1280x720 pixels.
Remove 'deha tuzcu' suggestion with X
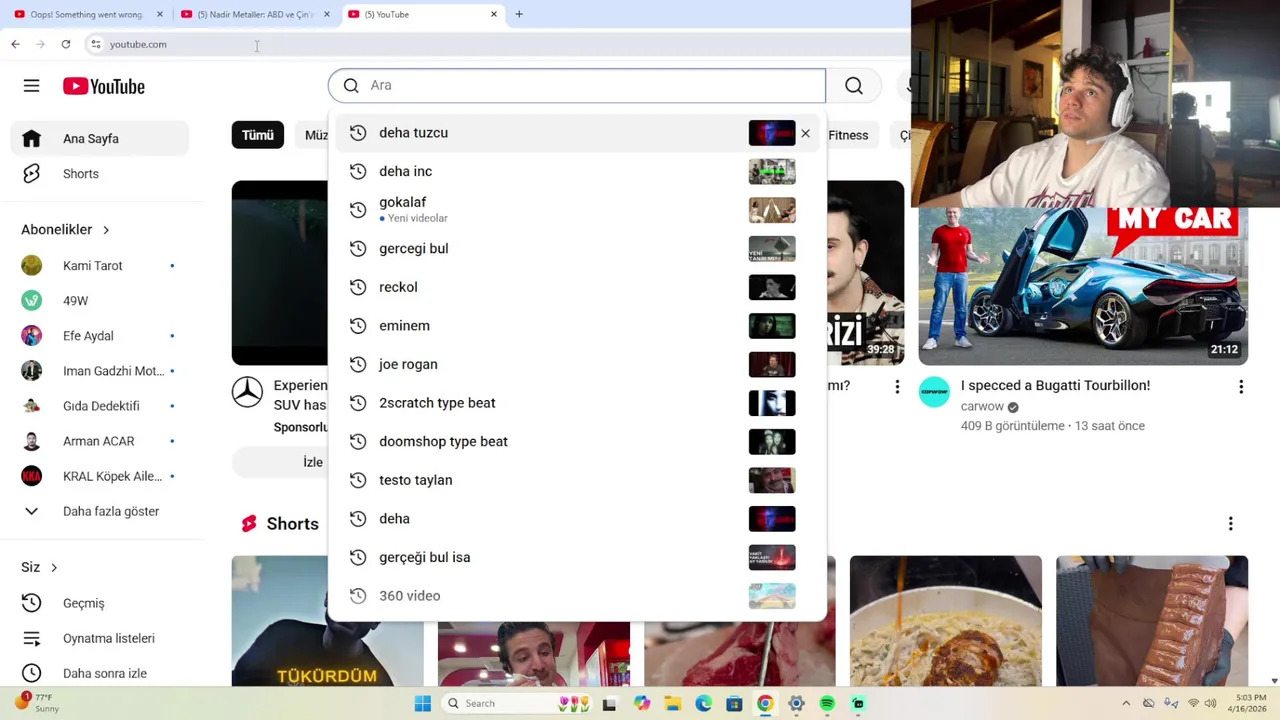(805, 133)
